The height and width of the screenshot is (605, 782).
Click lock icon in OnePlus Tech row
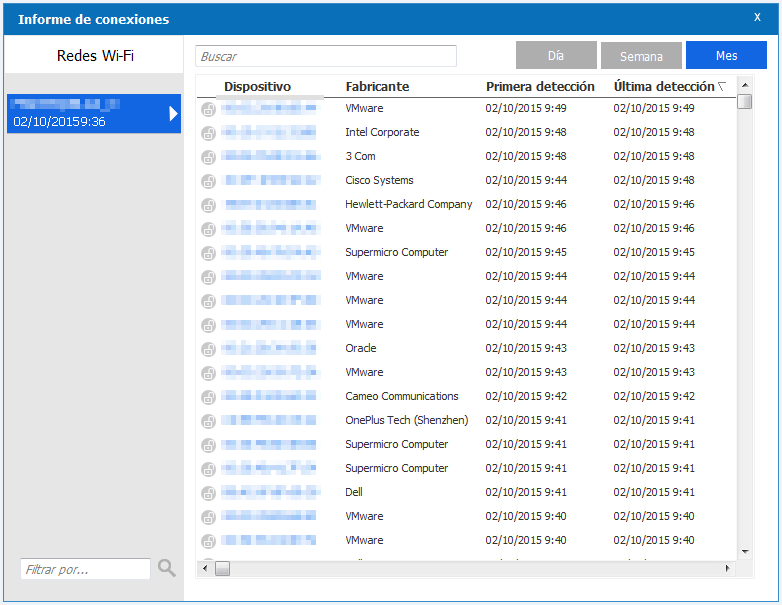[208, 421]
